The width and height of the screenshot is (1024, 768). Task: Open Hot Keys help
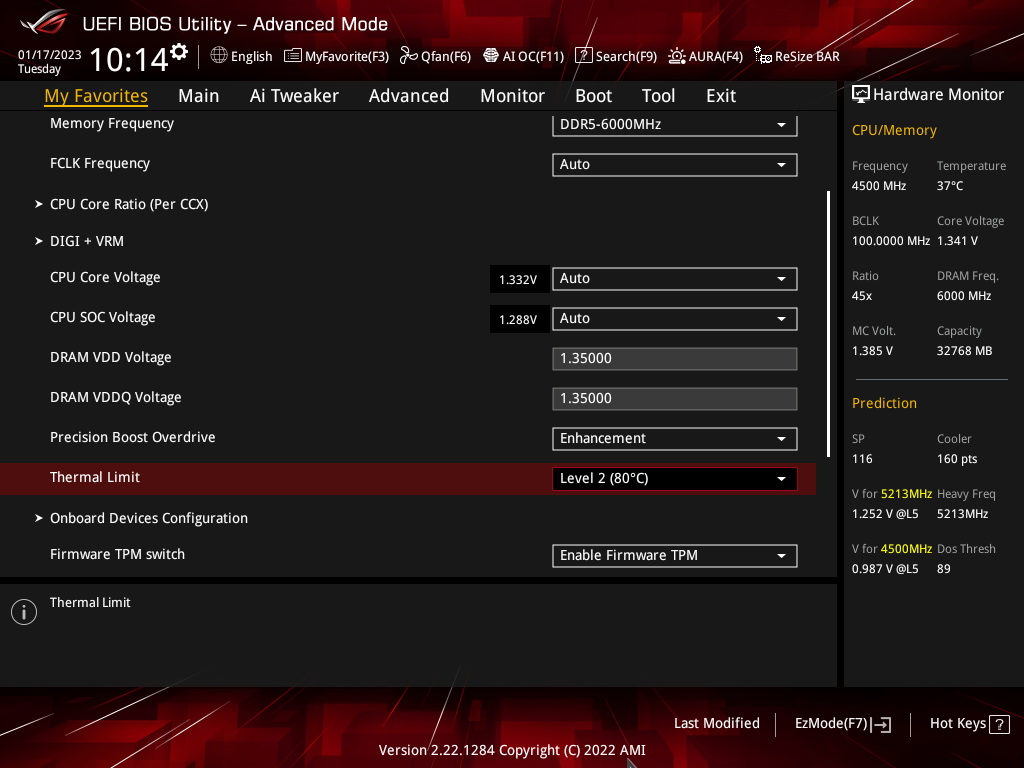969,724
